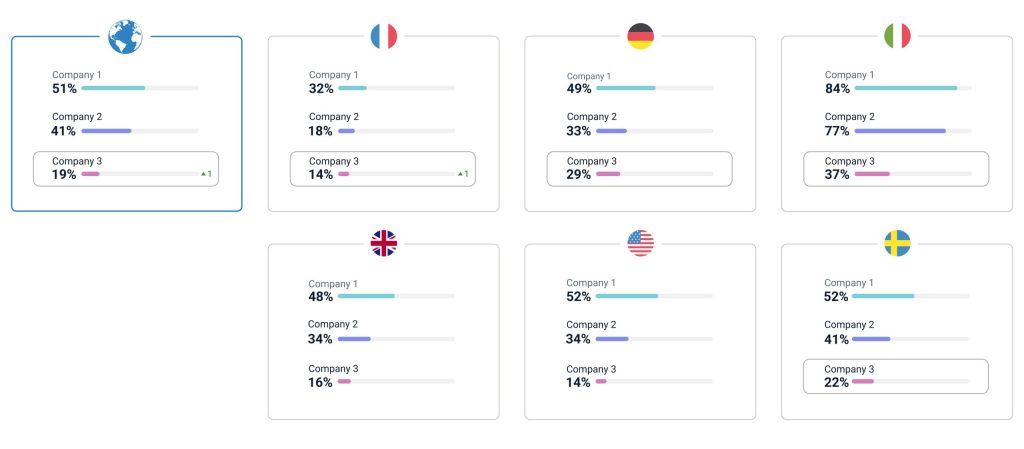Screen dimensions: 1024x449
Task: Click green up arrow in worldwide Company 3
Action: pyautogui.click(x=204, y=174)
